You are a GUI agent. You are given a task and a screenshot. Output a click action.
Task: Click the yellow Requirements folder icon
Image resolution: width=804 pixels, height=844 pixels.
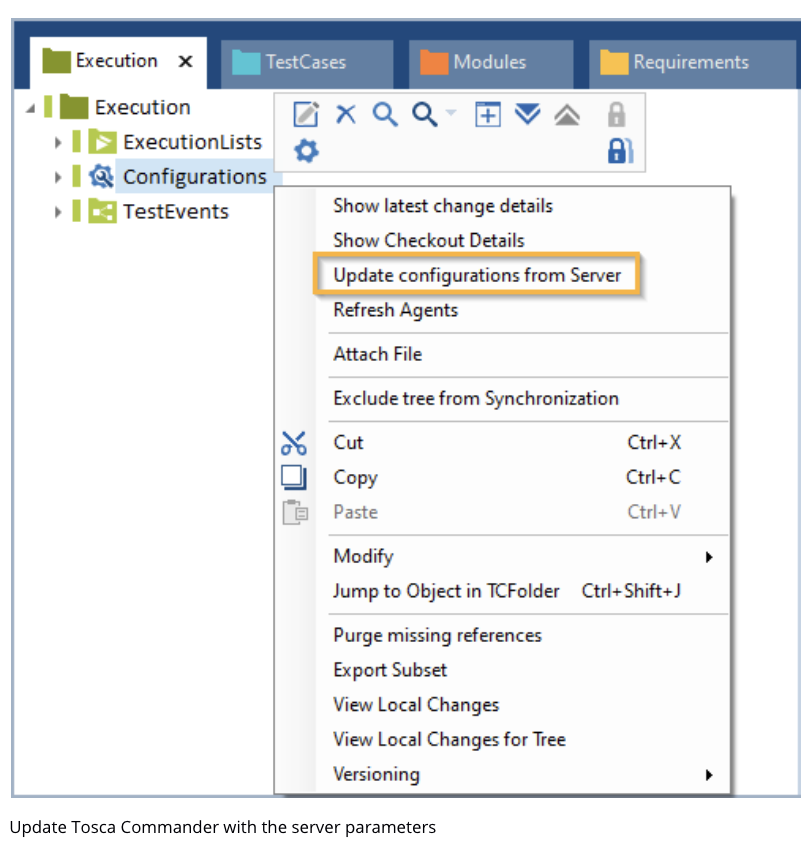(614, 62)
